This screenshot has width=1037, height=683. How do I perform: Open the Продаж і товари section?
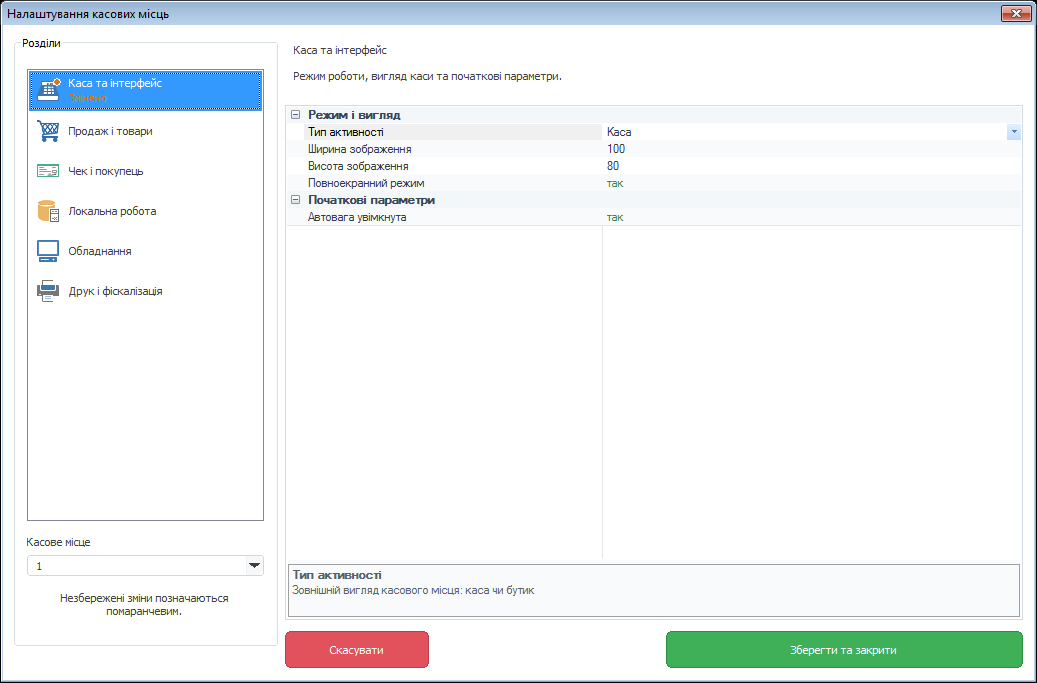145,131
